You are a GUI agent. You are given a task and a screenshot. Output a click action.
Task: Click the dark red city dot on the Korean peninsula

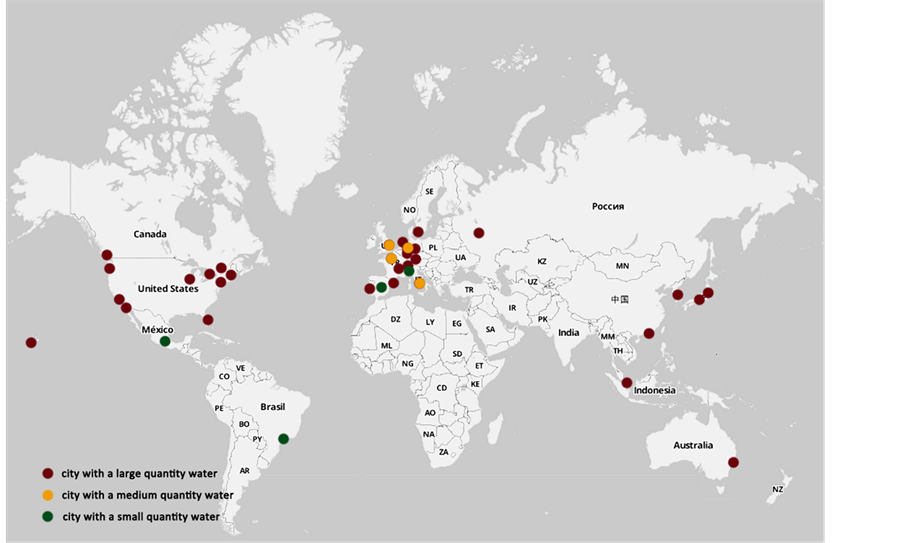678,295
